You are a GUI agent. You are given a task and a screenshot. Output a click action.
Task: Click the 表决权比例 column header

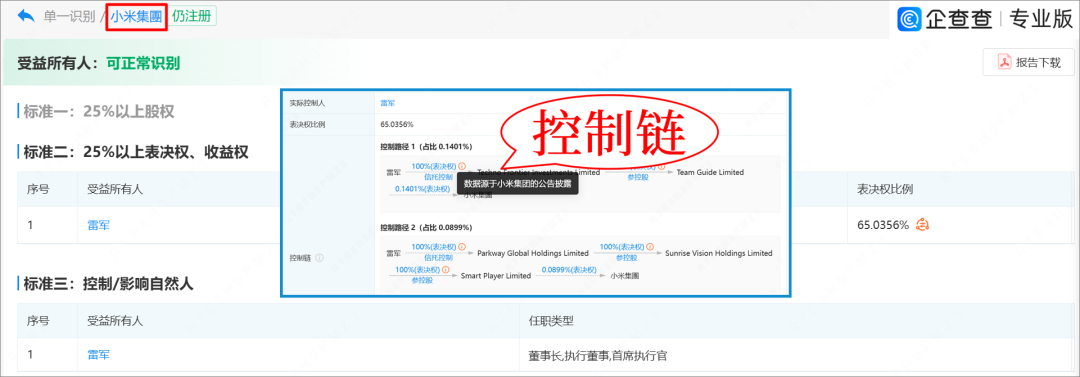click(885, 190)
